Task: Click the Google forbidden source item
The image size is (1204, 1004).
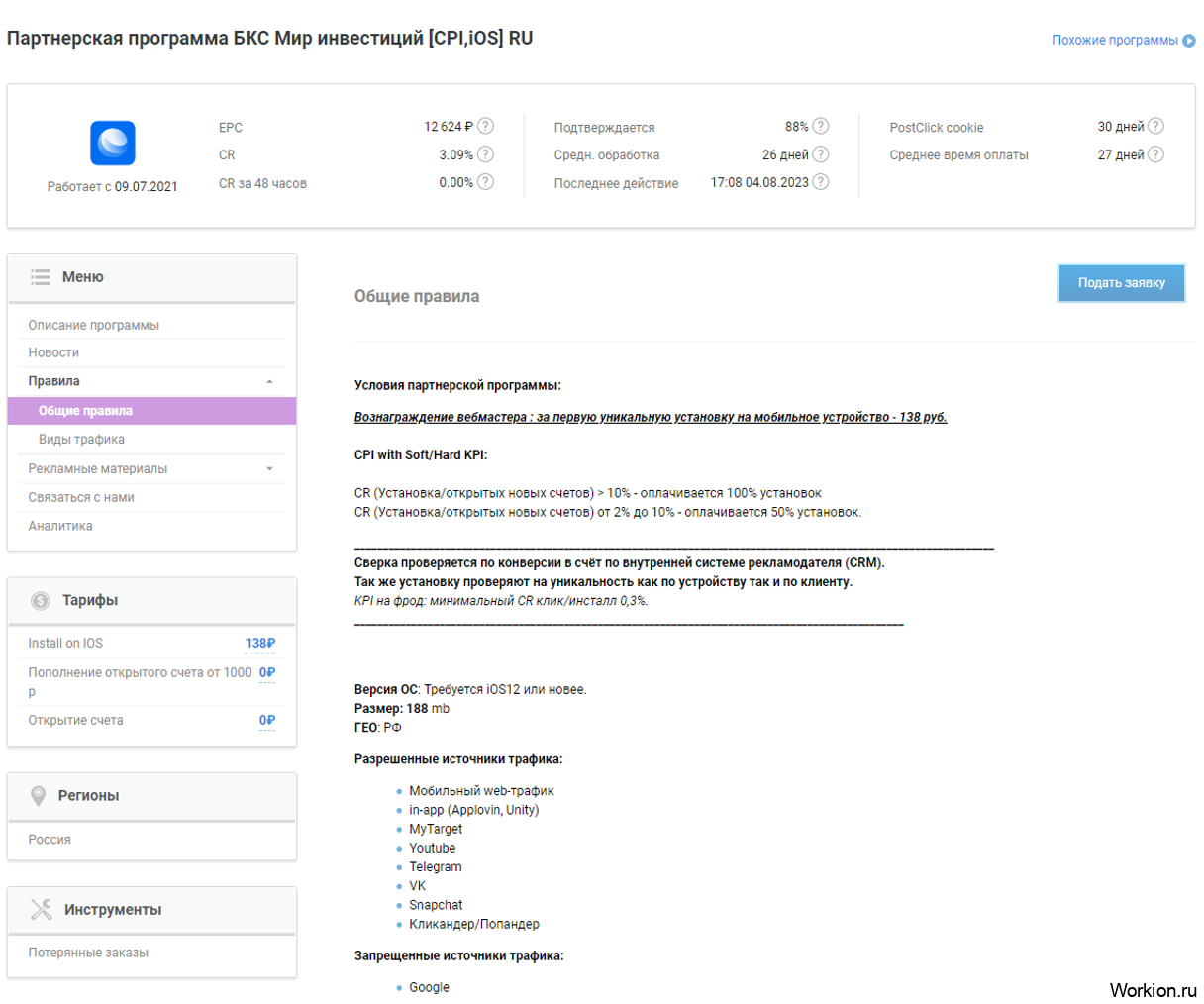Action: [x=429, y=987]
